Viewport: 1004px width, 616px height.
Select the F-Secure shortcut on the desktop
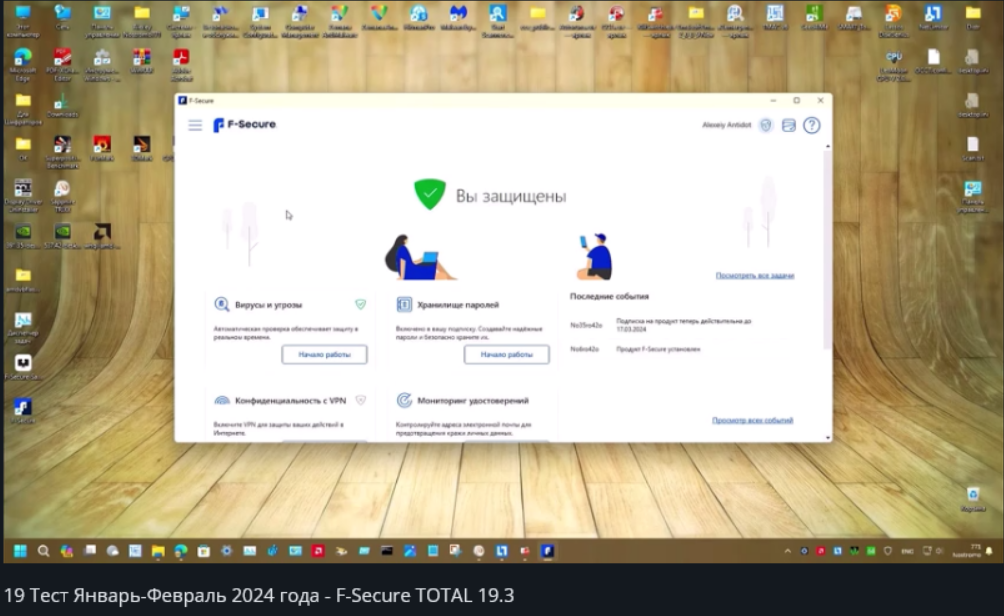[x=22, y=412]
